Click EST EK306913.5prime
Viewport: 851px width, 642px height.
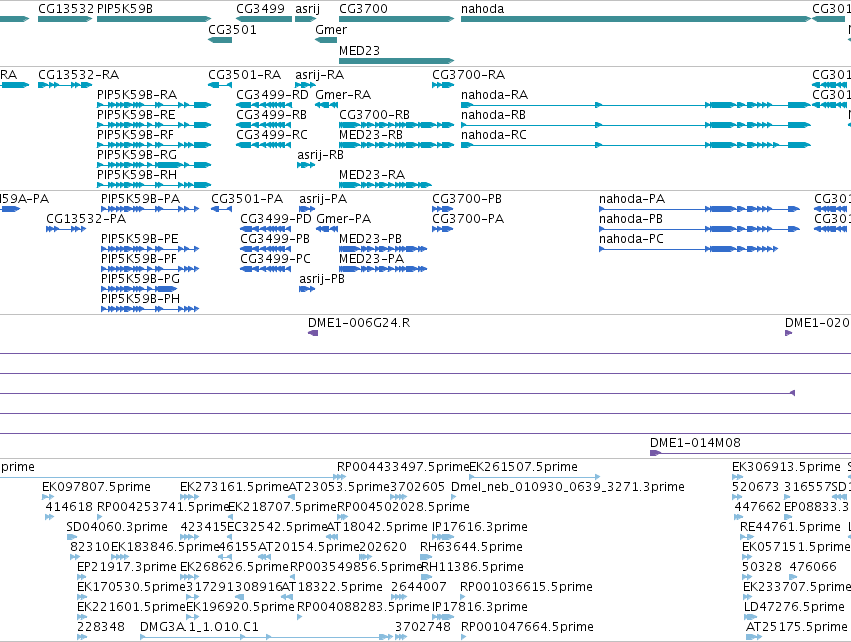tap(786, 467)
